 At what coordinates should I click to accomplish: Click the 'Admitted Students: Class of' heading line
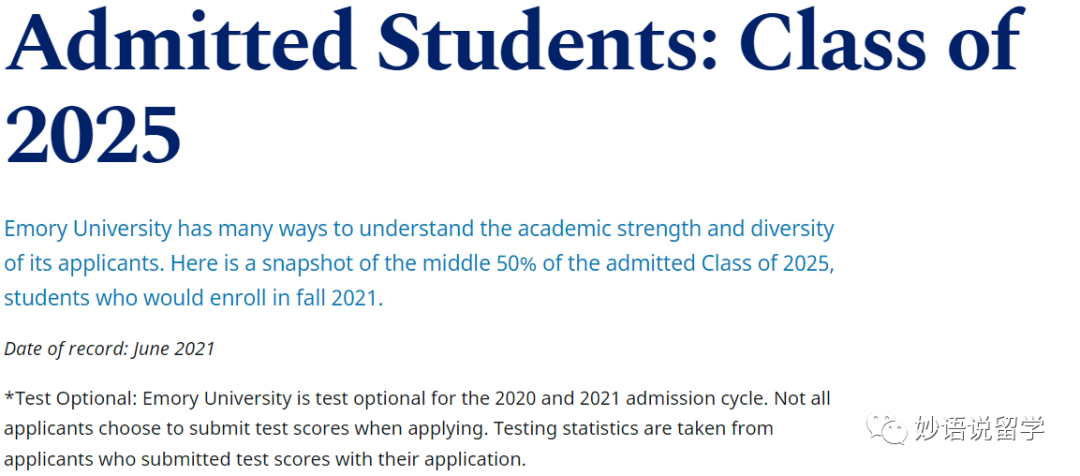(x=511, y=42)
